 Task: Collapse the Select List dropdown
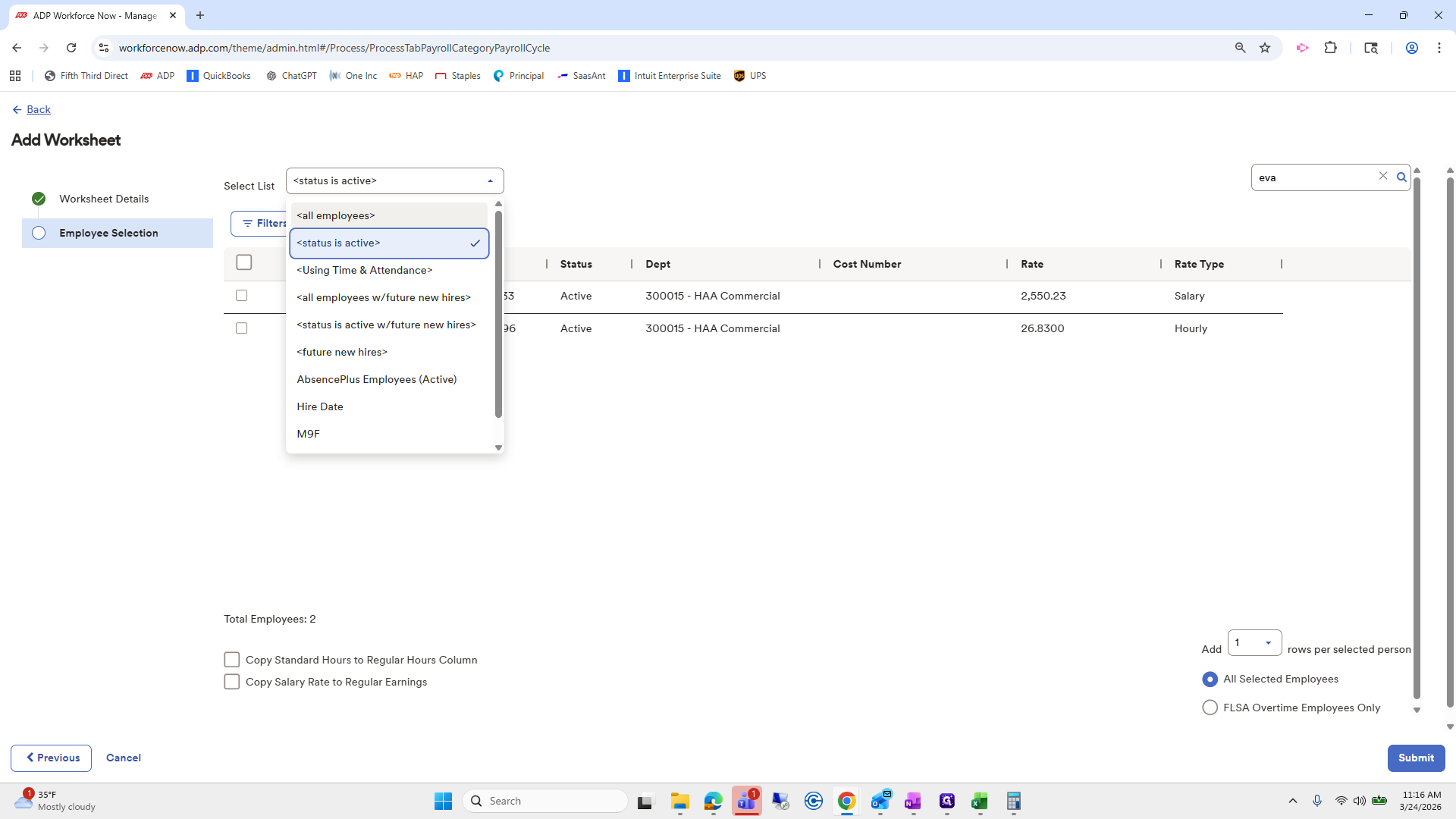(x=490, y=181)
